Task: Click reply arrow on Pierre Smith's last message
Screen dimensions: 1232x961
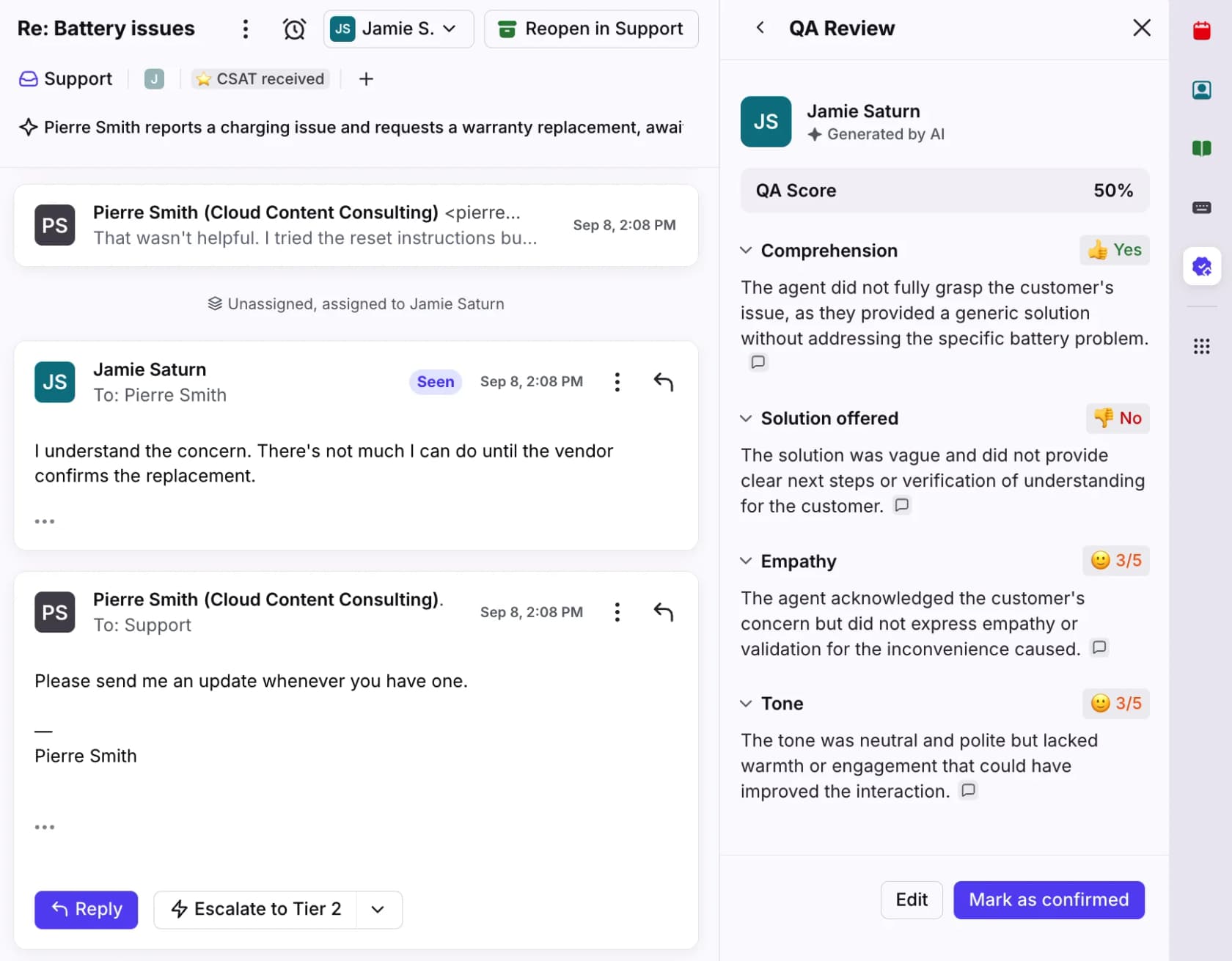Action: pos(664,612)
